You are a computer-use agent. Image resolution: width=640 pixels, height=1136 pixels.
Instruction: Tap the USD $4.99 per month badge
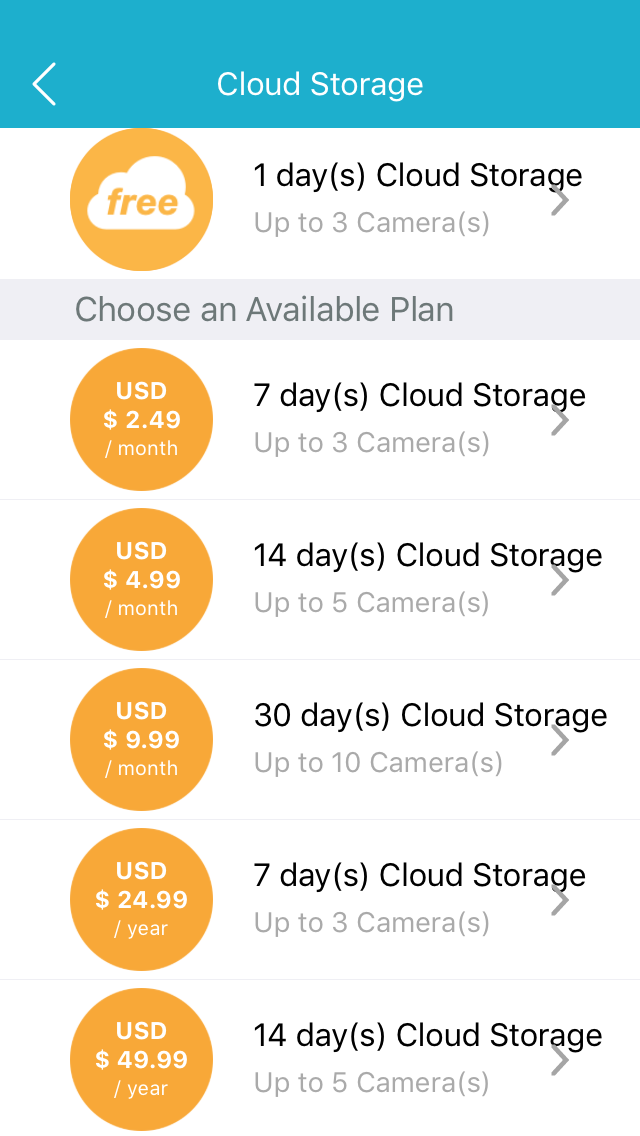point(141,580)
